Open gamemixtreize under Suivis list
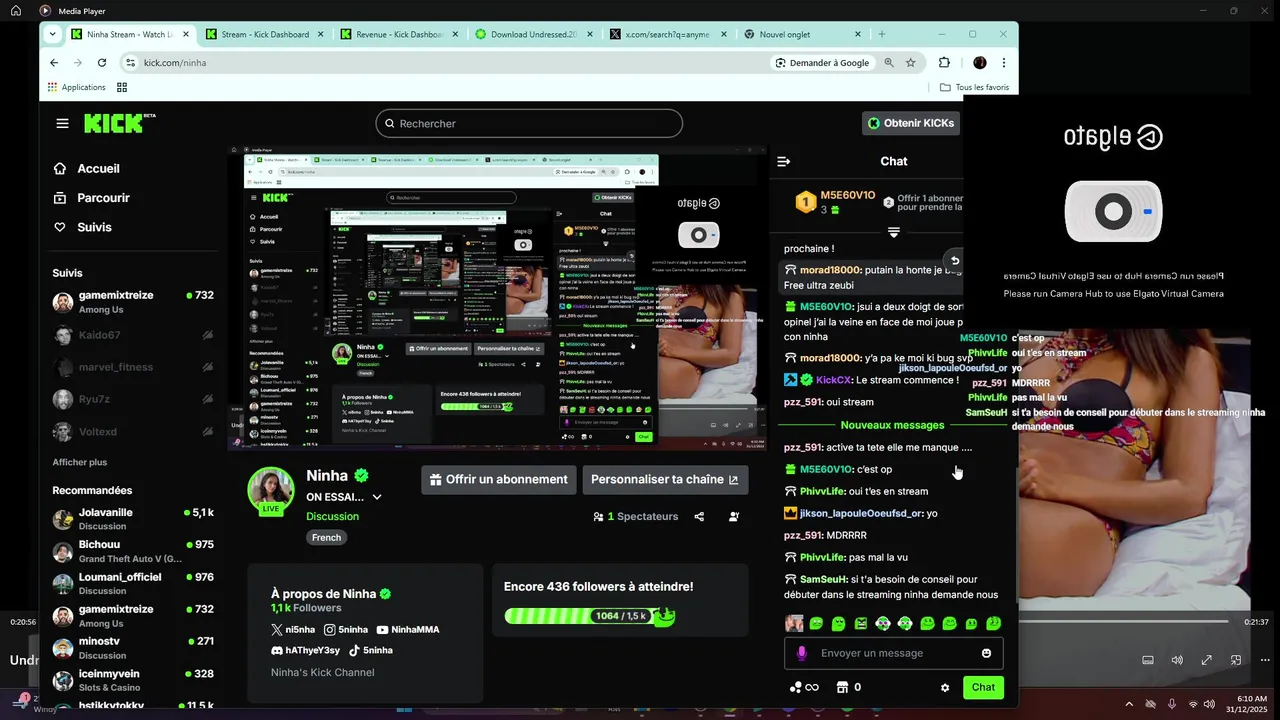This screenshot has width=1280, height=720. pyautogui.click(x=133, y=302)
